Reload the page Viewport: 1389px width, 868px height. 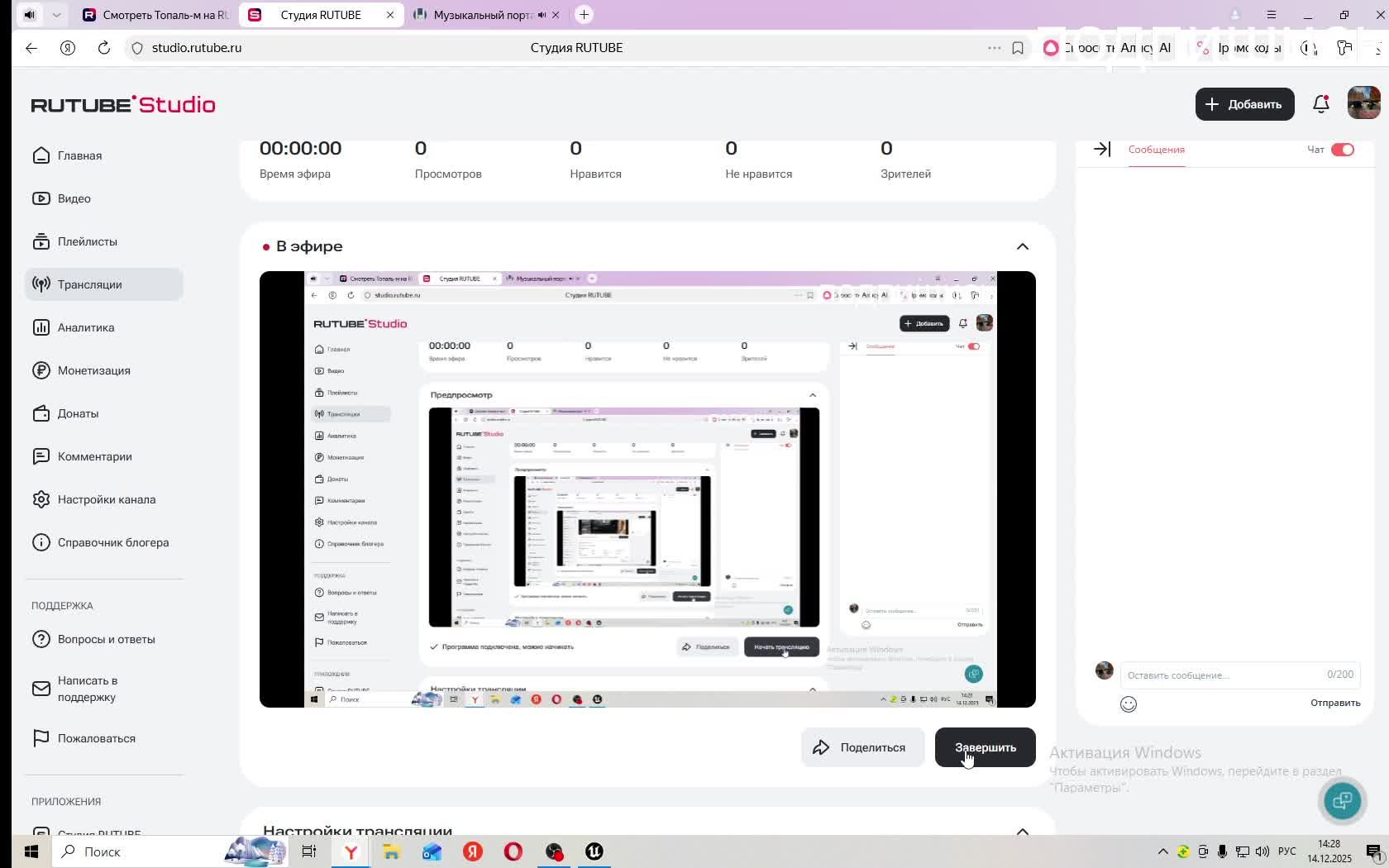[x=104, y=48]
